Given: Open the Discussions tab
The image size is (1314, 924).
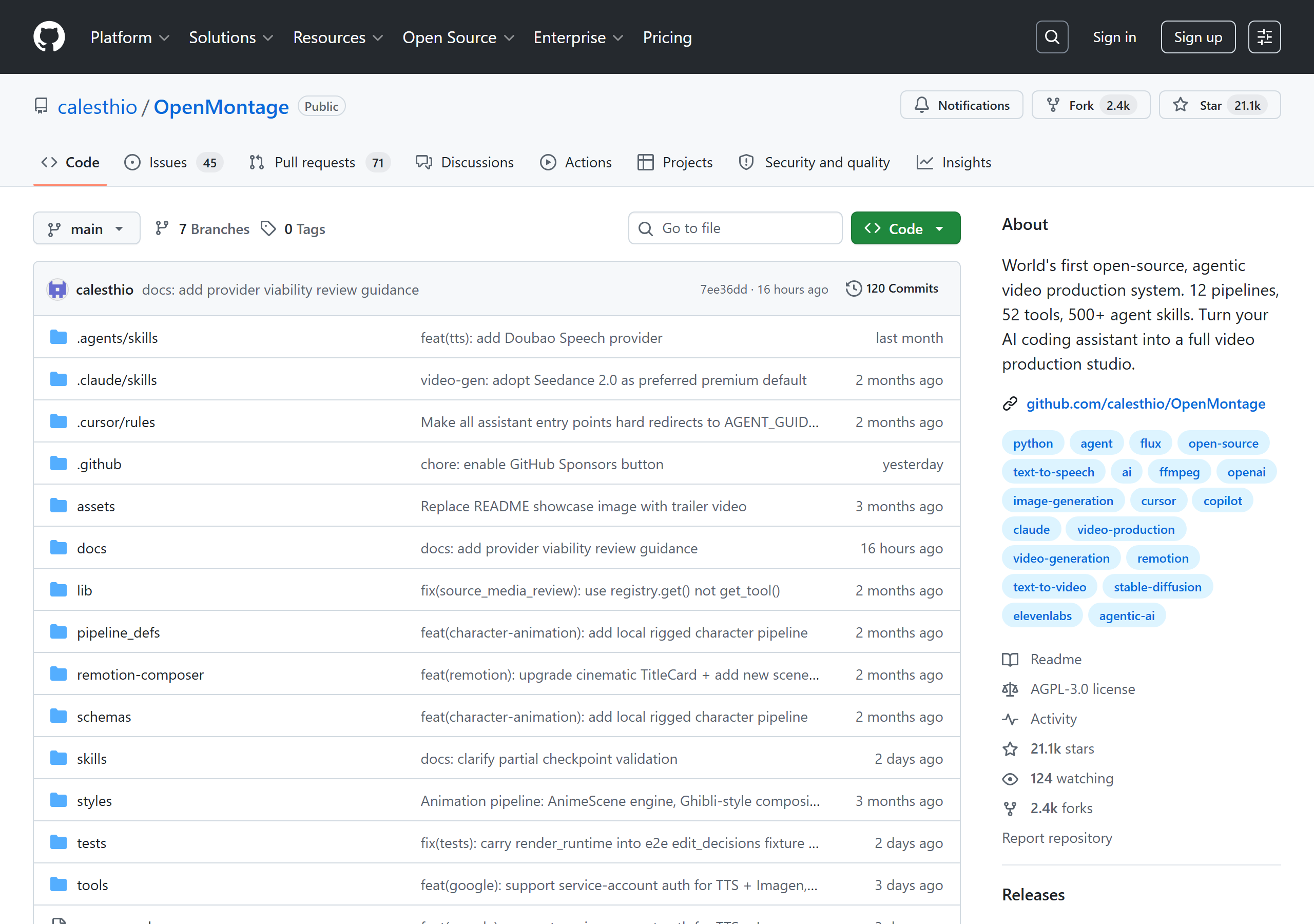Looking at the screenshot, I should pos(465,163).
